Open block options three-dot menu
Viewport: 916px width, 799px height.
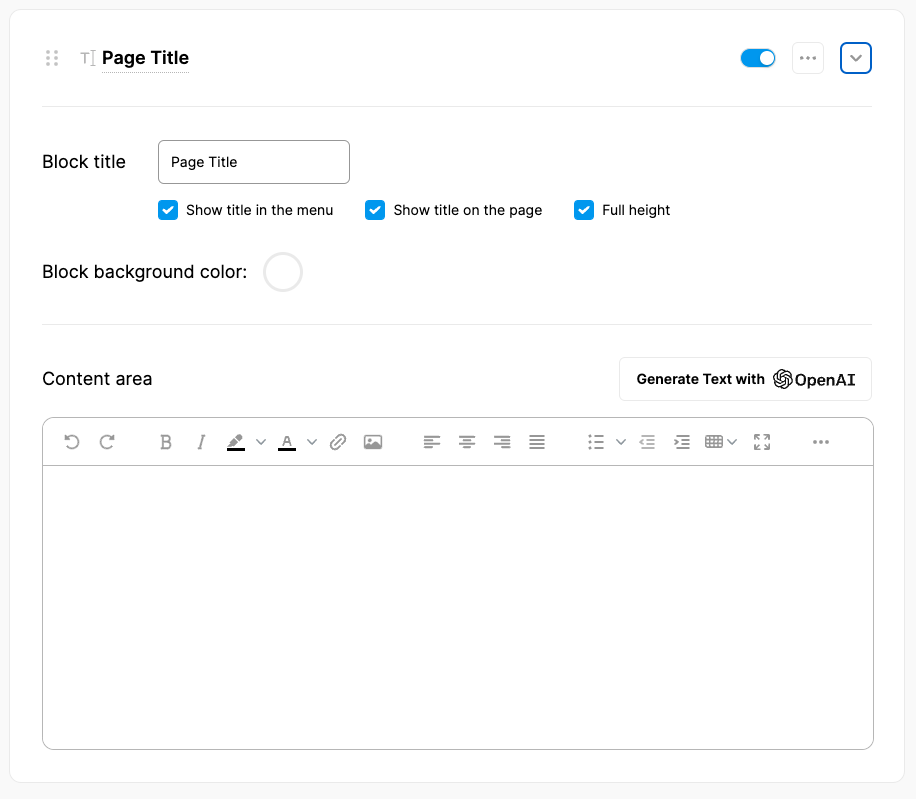click(808, 58)
